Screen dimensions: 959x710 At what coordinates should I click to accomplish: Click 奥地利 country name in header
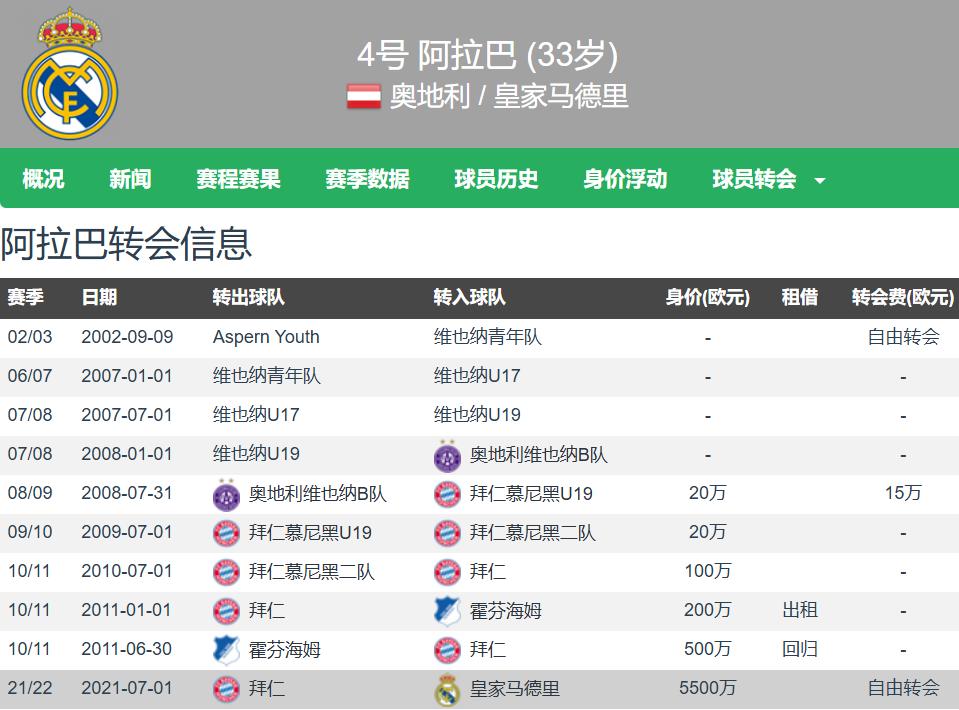pos(430,97)
